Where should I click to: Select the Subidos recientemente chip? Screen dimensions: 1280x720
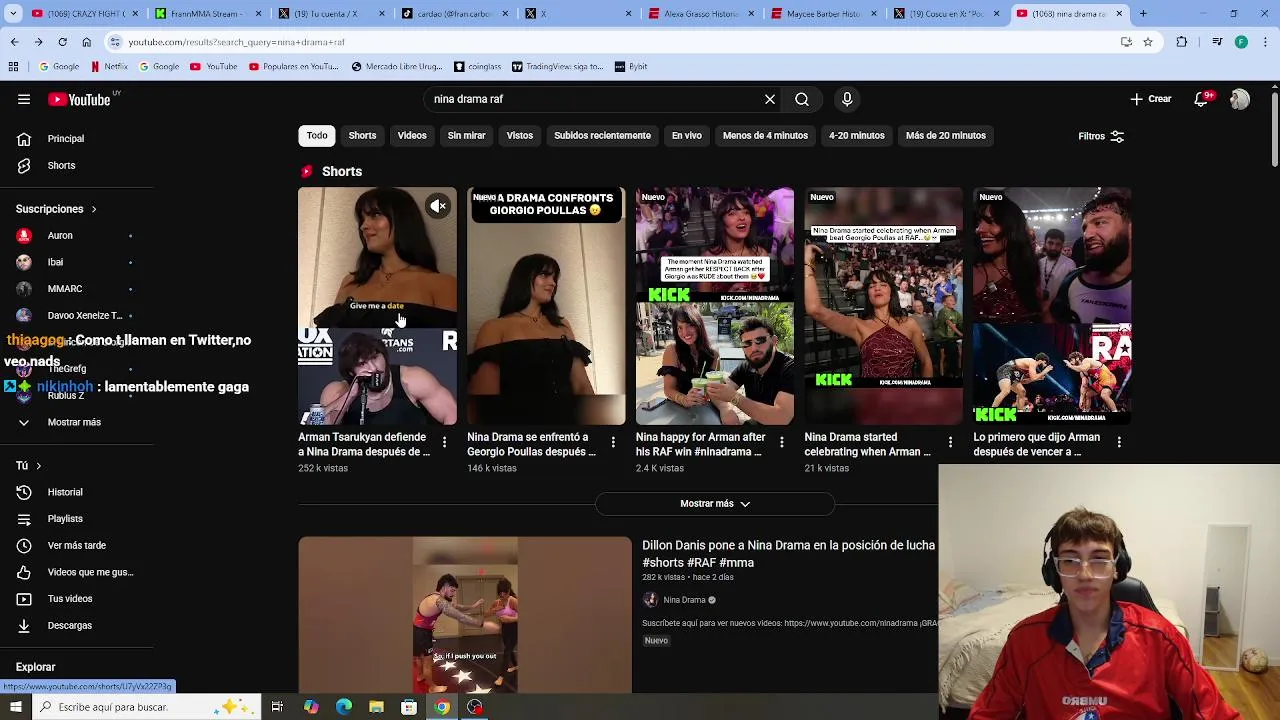pyautogui.click(x=602, y=135)
